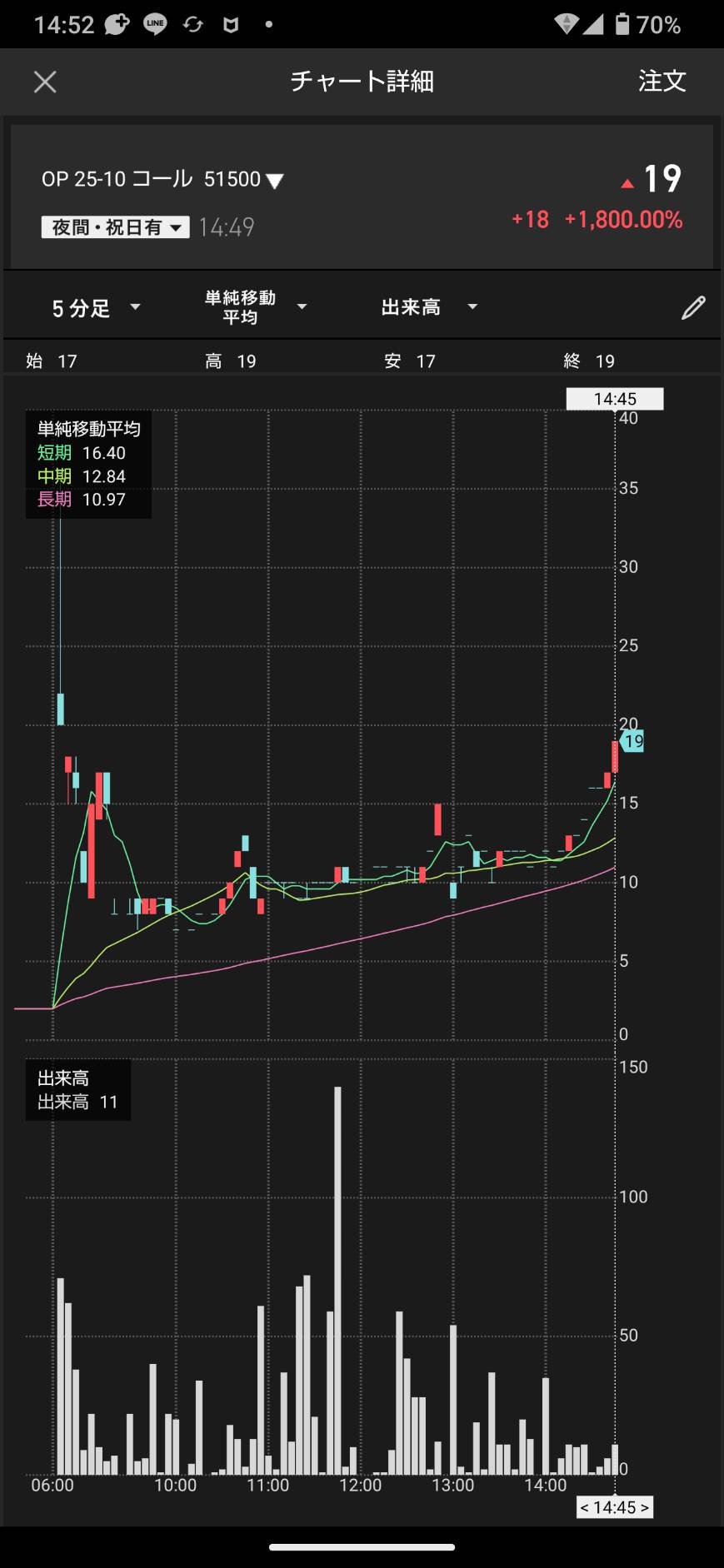Tap the LINE notification icon in status bar
The width and height of the screenshot is (724, 1568).
[x=155, y=24]
